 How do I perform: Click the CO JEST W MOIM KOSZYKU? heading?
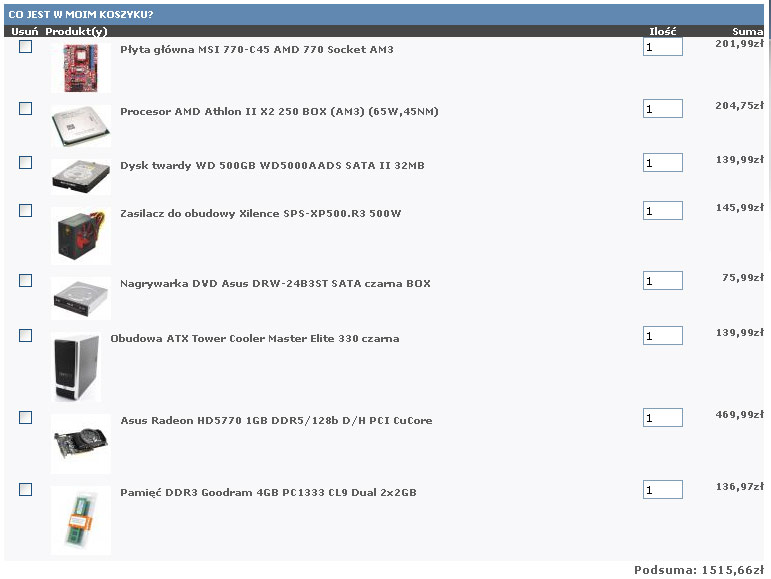[x=81, y=15]
